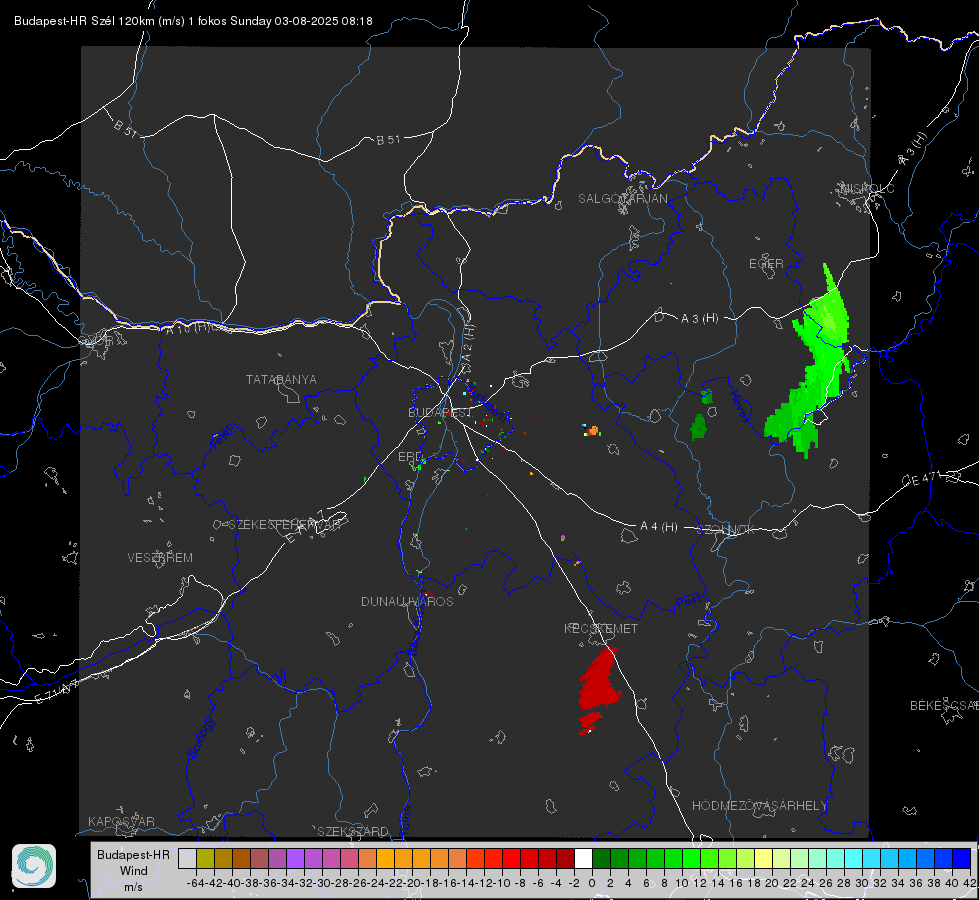Click the legend value label -64
Image resolution: width=979 pixels, height=900 pixels.
click(x=196, y=883)
